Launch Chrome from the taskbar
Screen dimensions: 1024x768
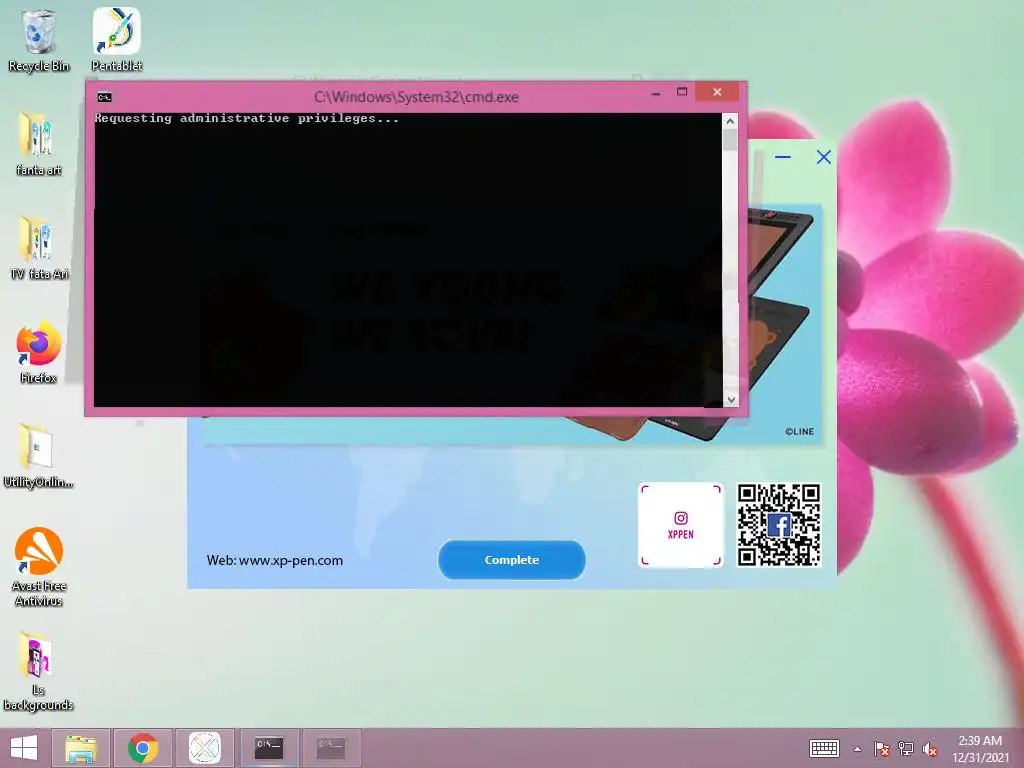[143, 748]
